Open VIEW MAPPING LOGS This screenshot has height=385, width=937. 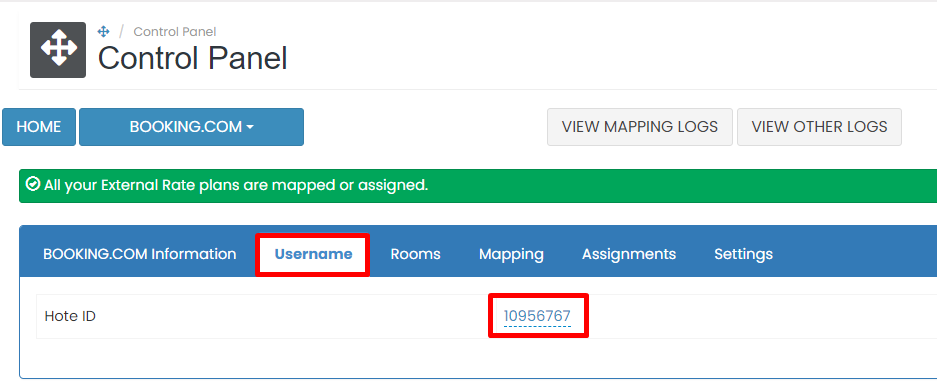click(639, 127)
